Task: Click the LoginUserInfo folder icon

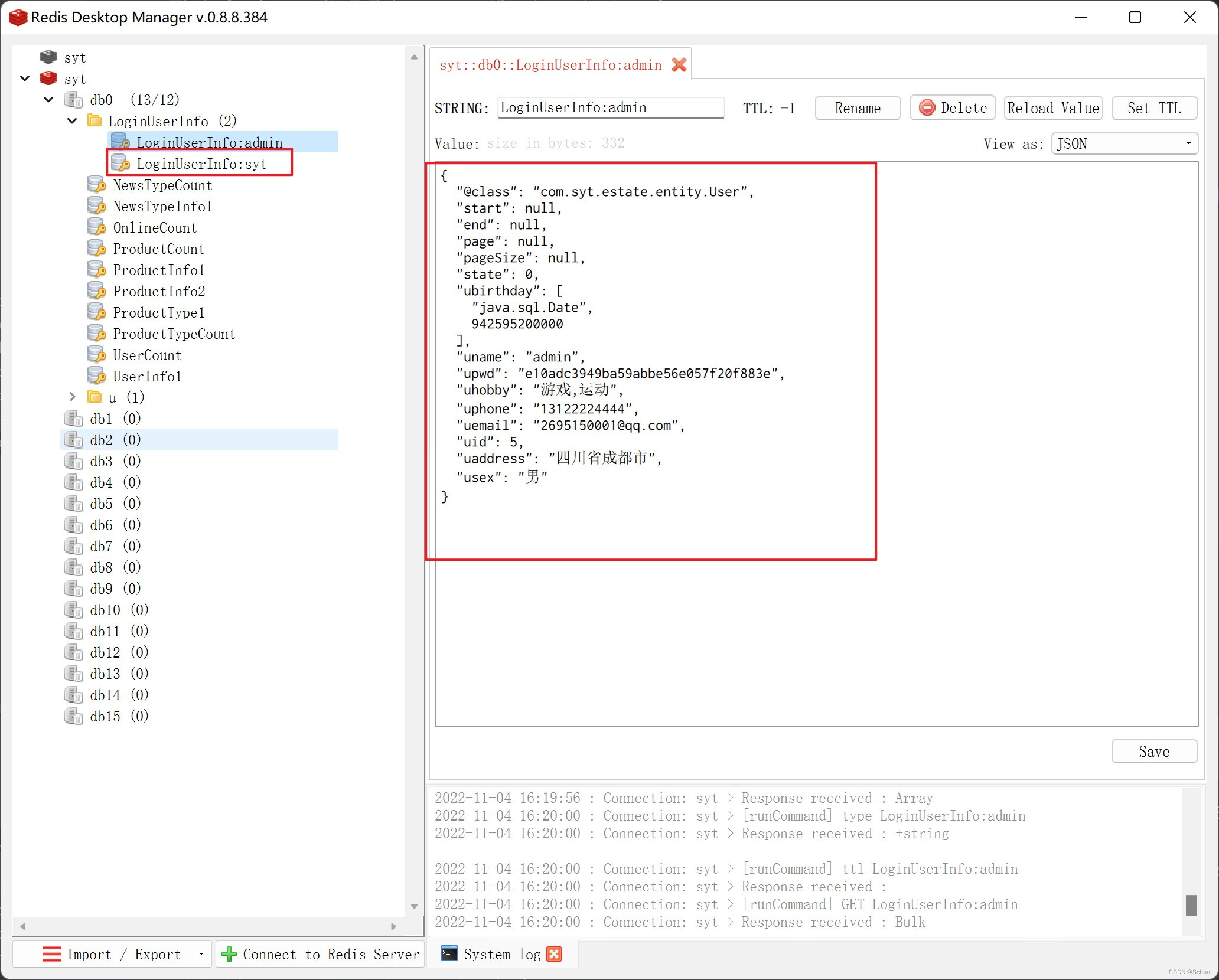Action: pyautogui.click(x=94, y=120)
